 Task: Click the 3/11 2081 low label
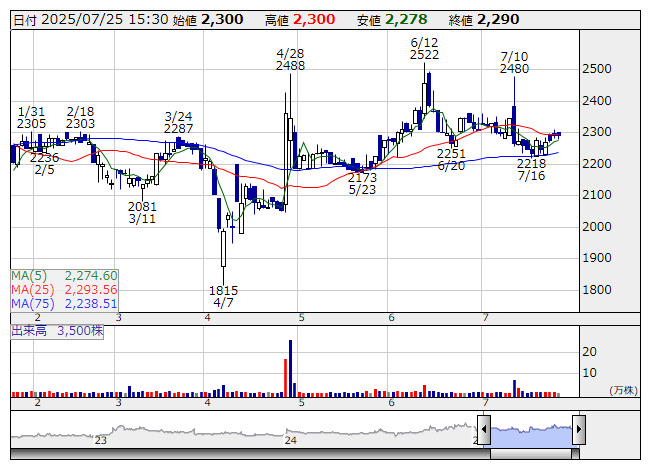tap(142, 213)
